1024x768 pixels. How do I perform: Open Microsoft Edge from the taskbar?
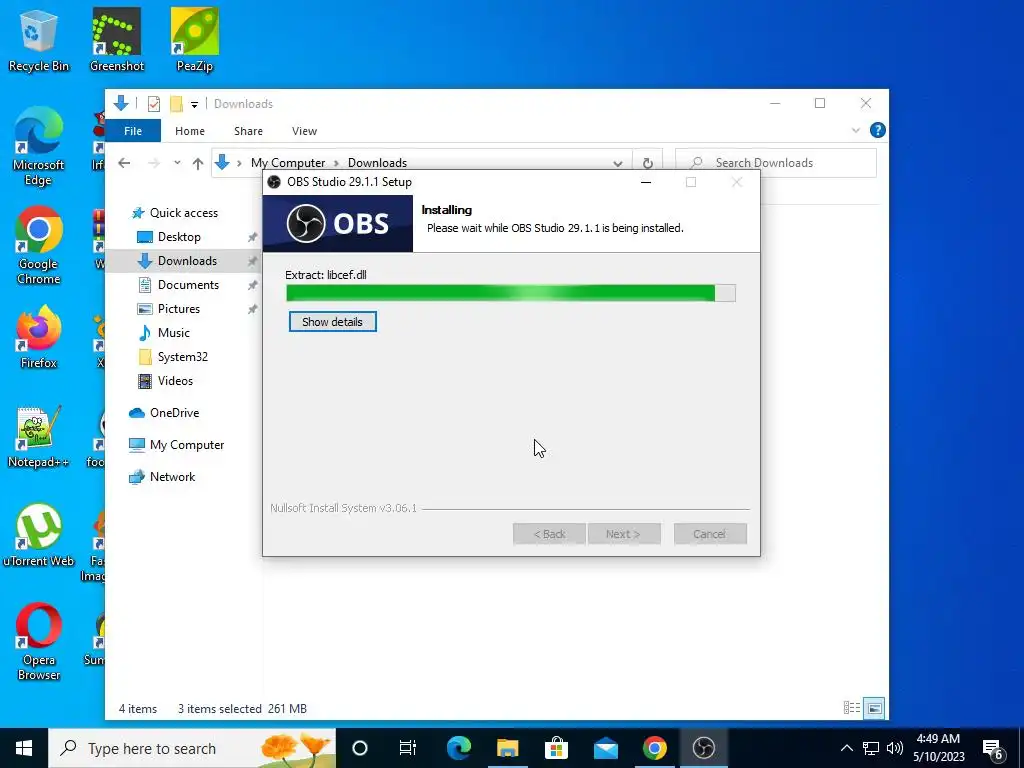458,748
